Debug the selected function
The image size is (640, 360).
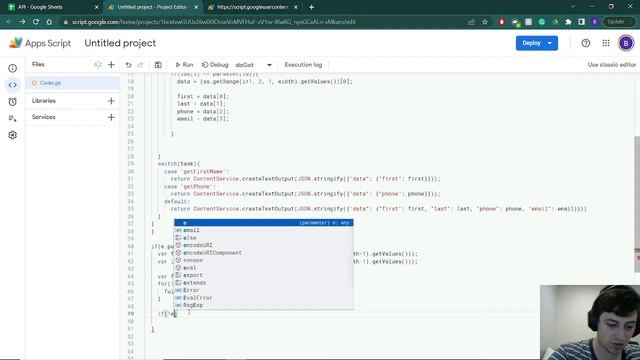point(215,65)
